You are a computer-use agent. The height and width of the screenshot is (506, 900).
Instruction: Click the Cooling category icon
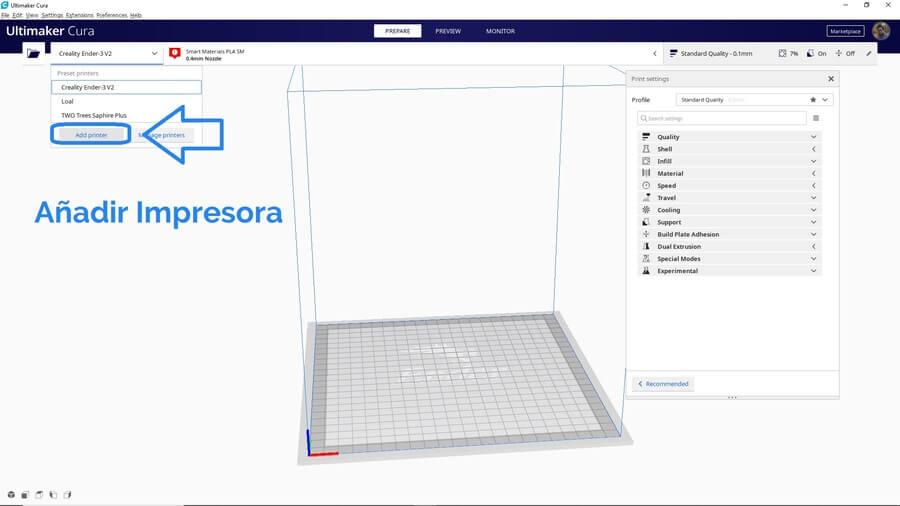pyautogui.click(x=646, y=210)
